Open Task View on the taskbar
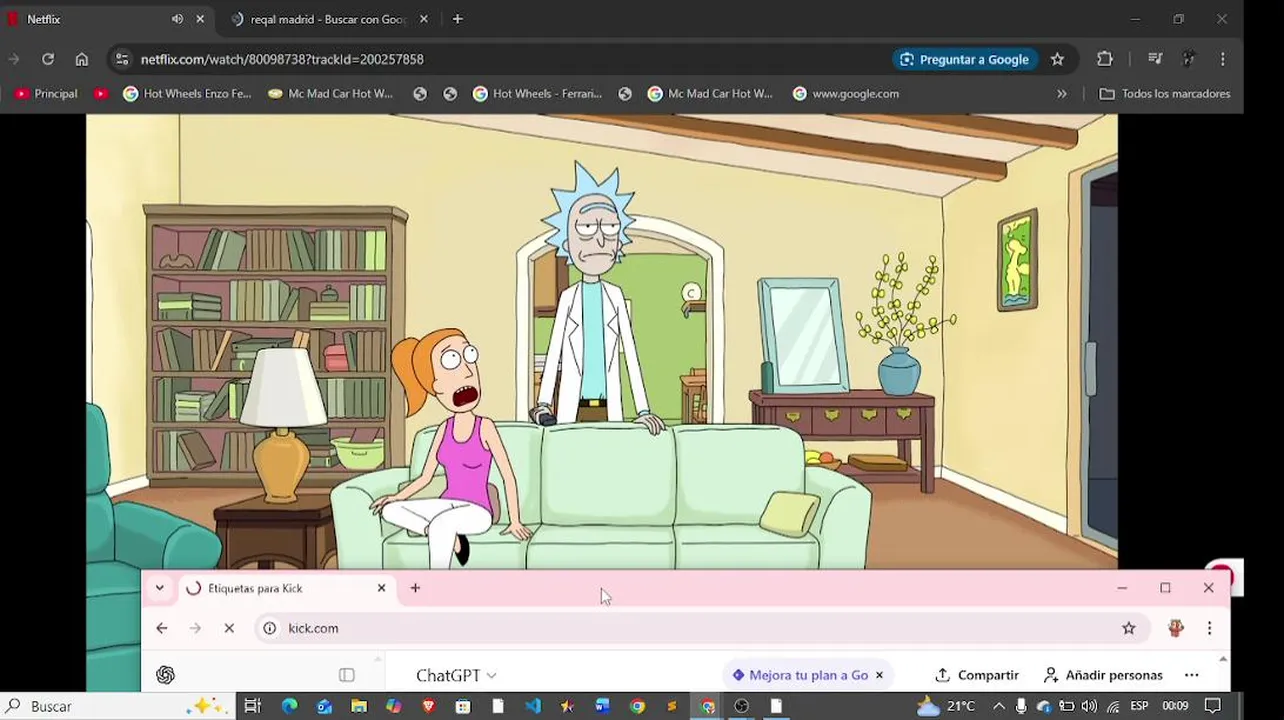 [253, 706]
